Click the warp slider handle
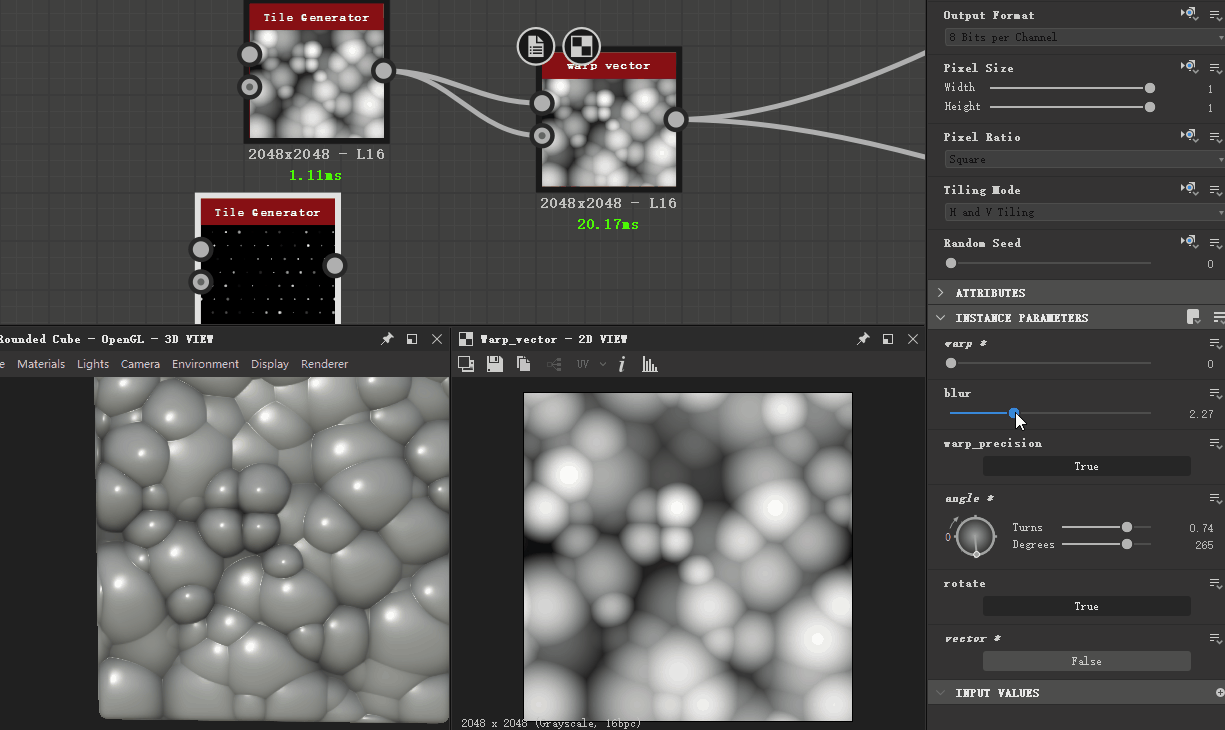The width and height of the screenshot is (1225, 730). coord(951,363)
